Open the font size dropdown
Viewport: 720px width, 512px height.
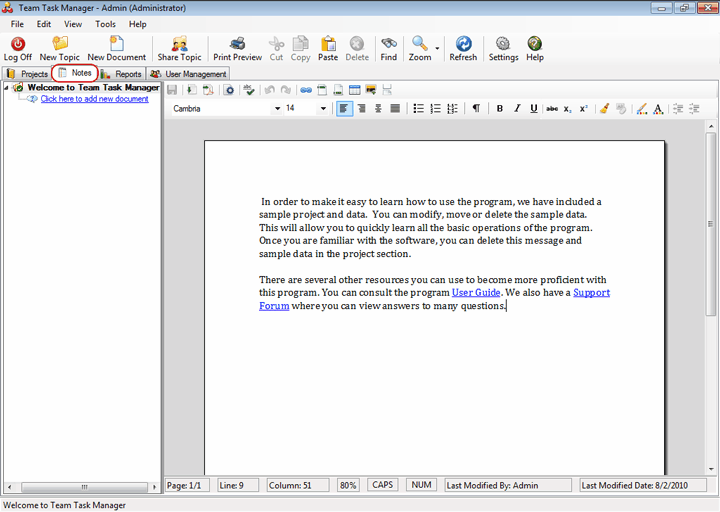323,109
